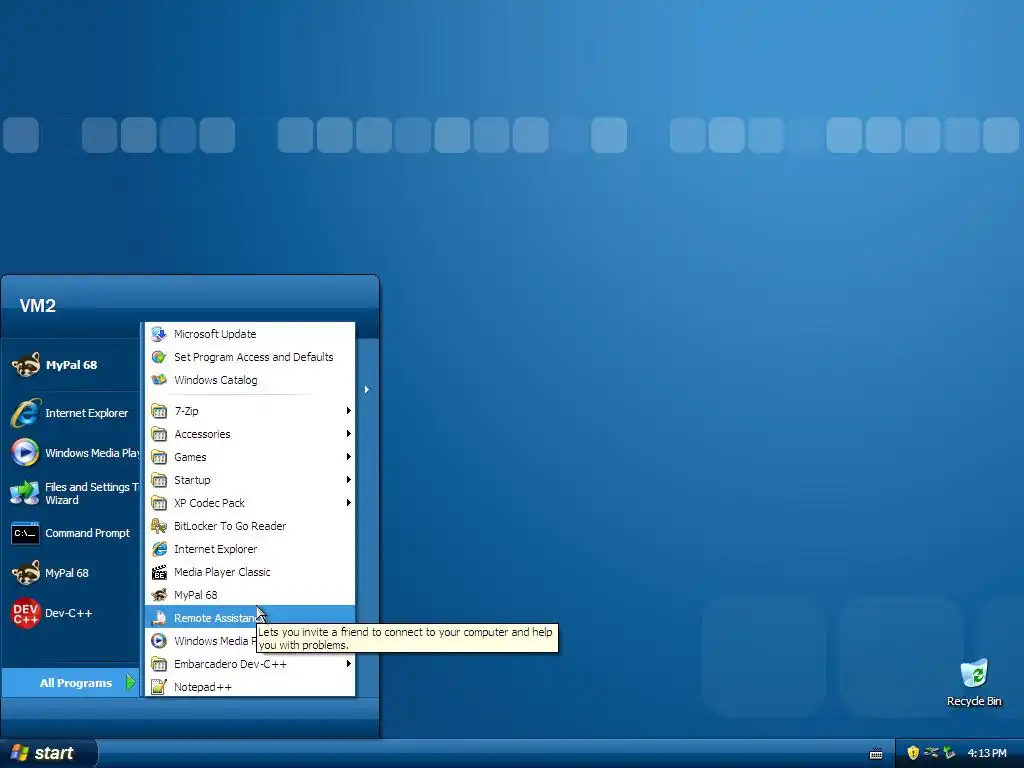Click the XP Codec Pack folder icon
Image resolution: width=1024 pixels, height=768 pixels.
point(159,502)
